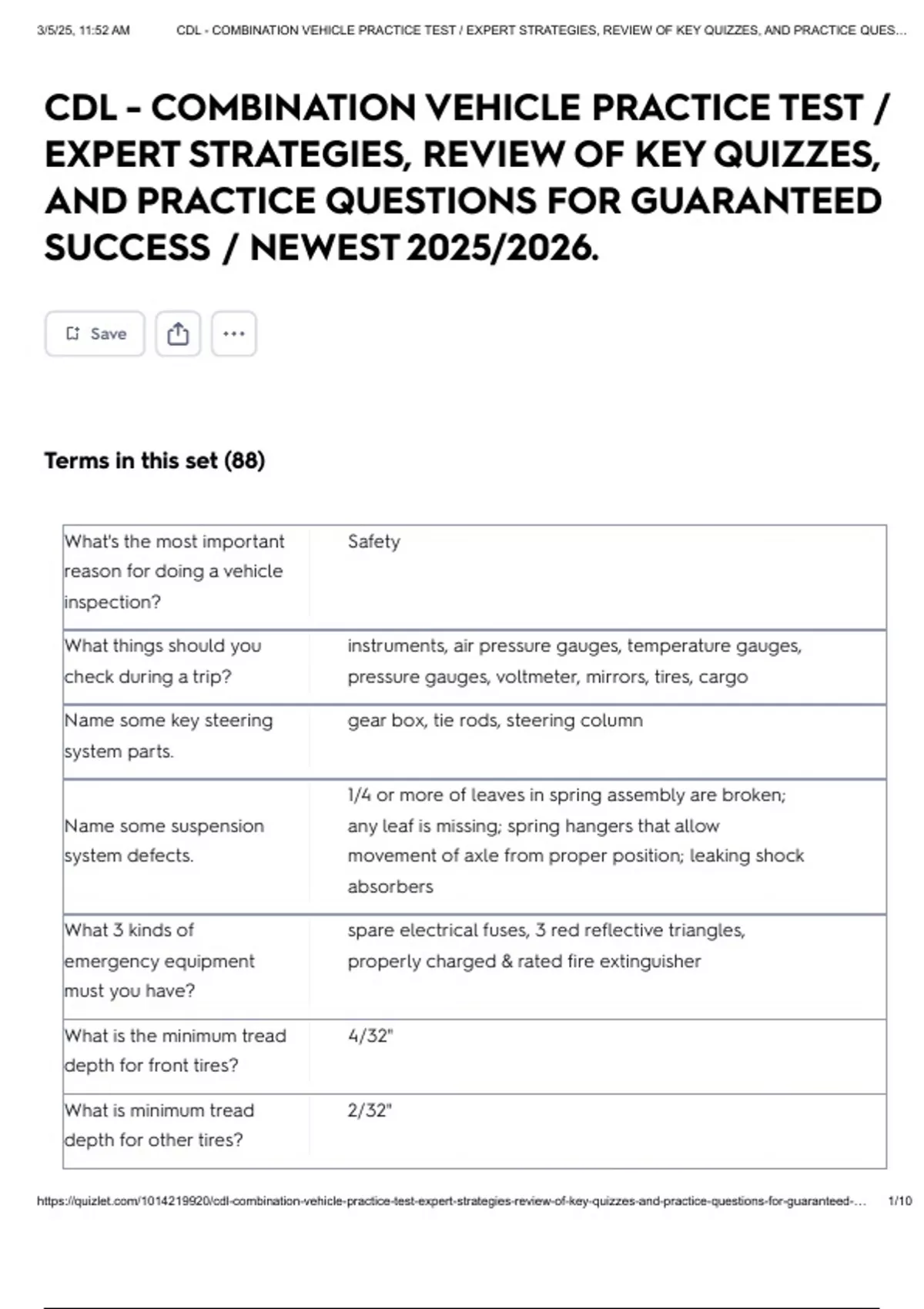Select the 2/32" tread depth answer

[x=370, y=1110]
